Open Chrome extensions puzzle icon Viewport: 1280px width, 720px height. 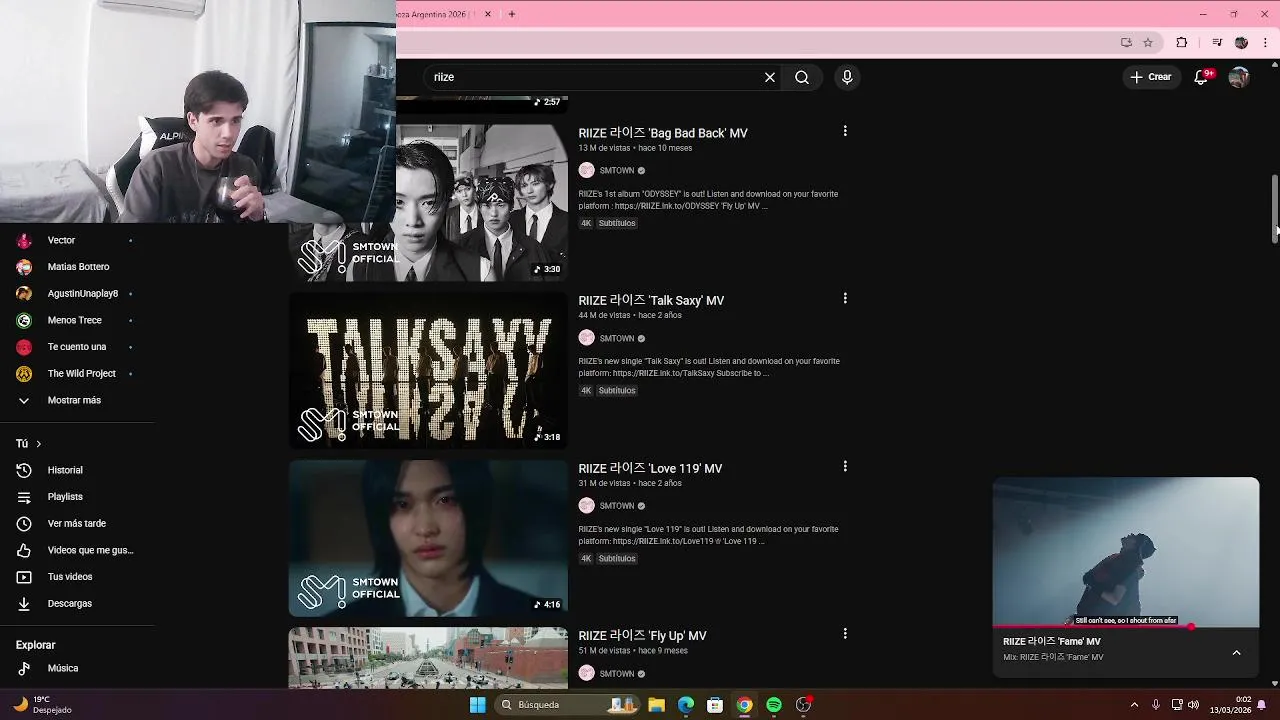point(1181,42)
